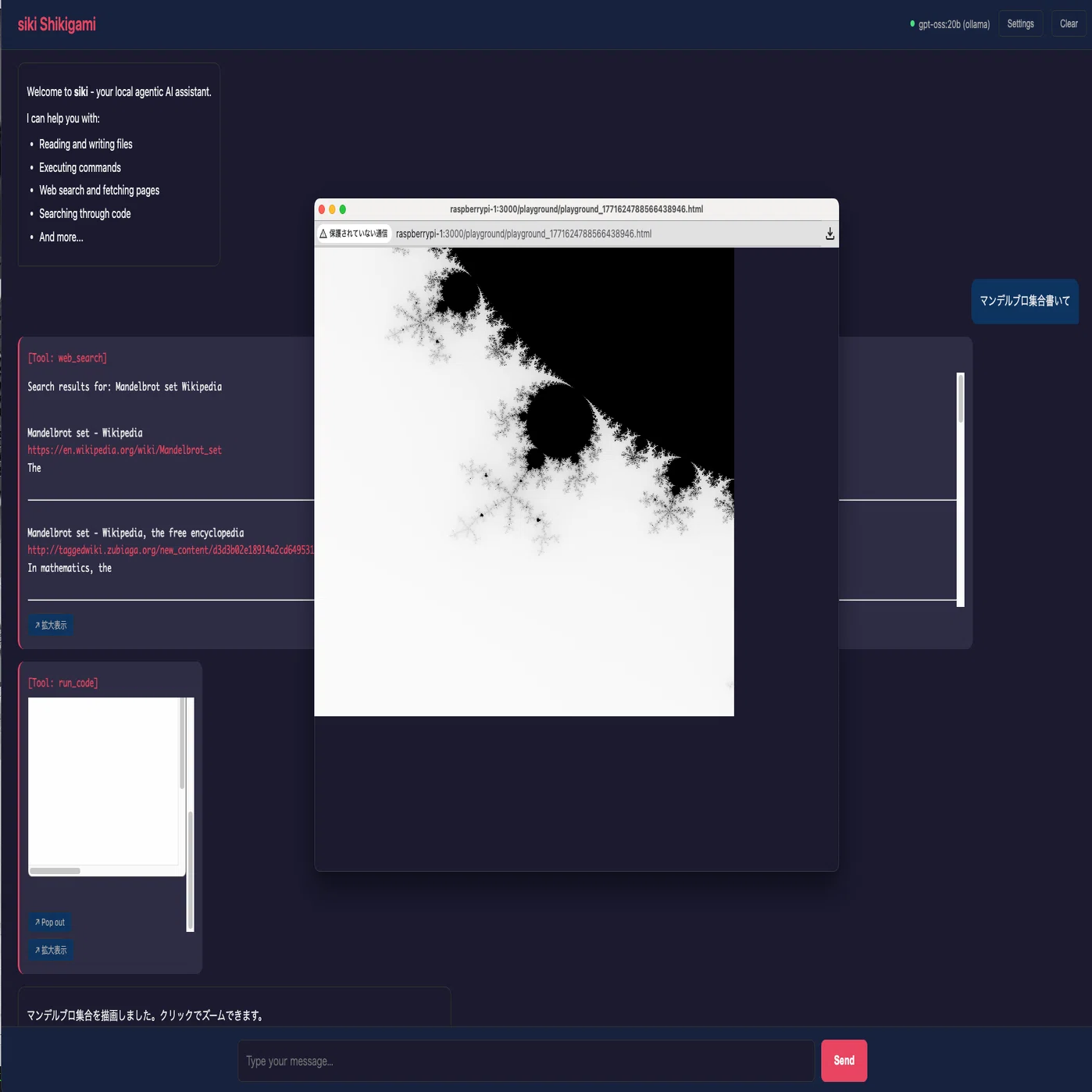
Task: Click the Type your message input field
Action: (526, 1061)
